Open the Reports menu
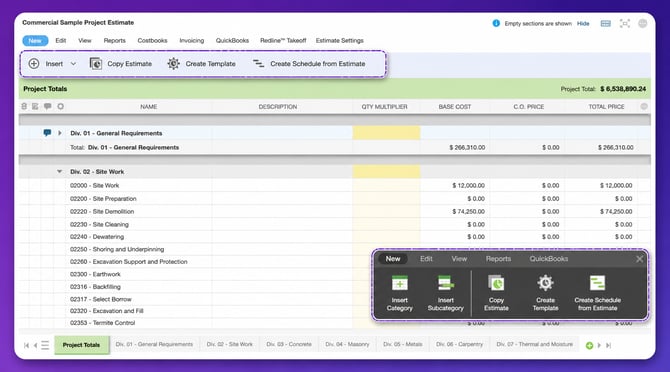 (x=115, y=41)
